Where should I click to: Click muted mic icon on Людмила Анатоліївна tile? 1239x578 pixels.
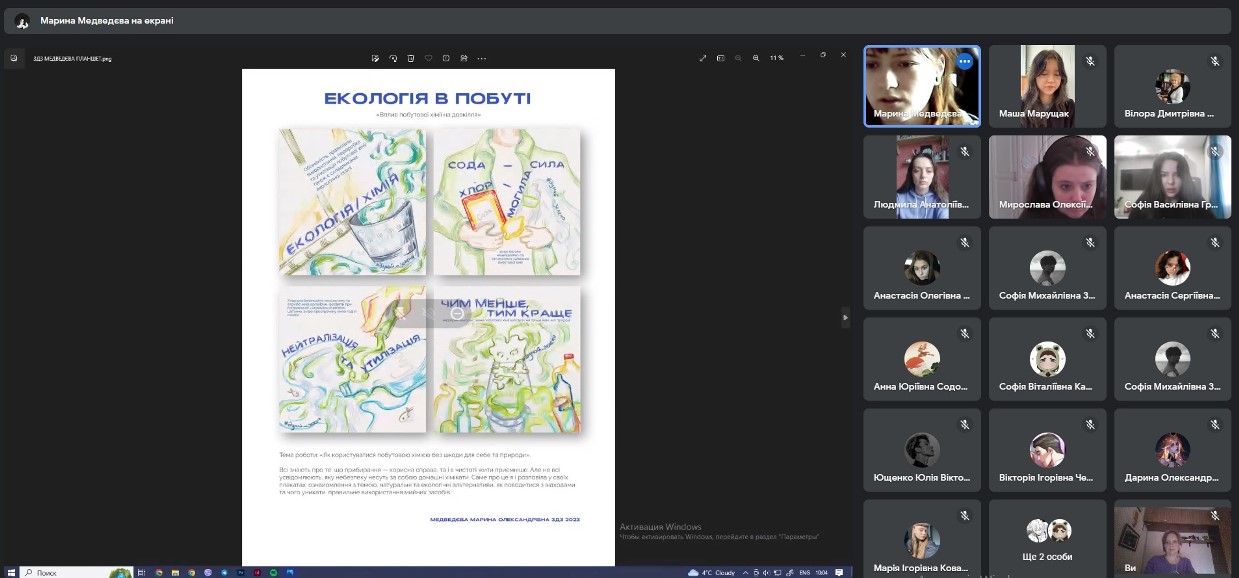click(x=964, y=152)
